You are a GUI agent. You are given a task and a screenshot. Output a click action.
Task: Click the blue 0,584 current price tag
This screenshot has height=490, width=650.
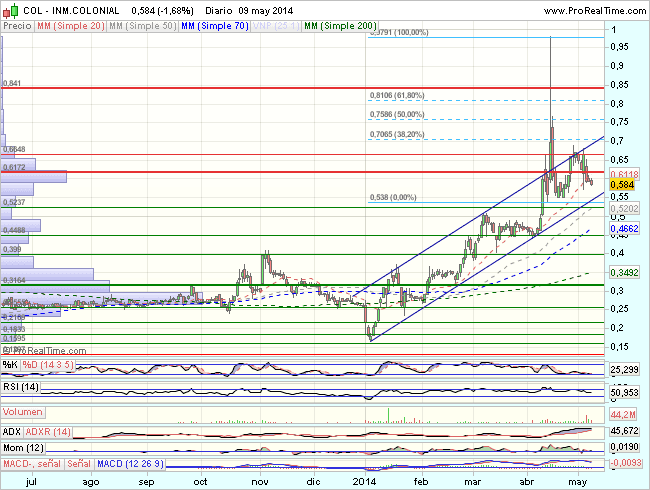click(626, 185)
